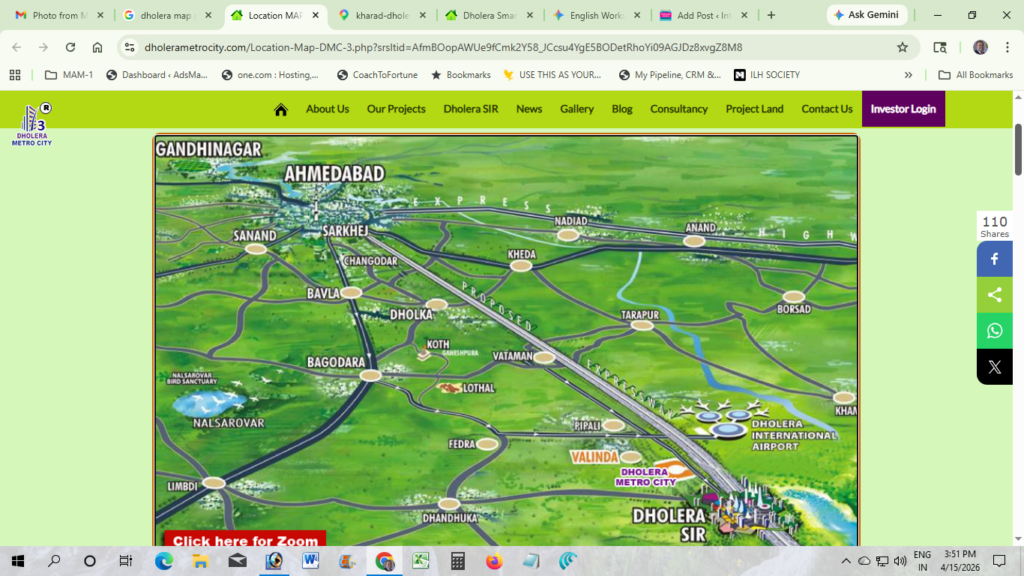Open the Windows Start menu
Screen dimensions: 1024x576
click(18, 561)
